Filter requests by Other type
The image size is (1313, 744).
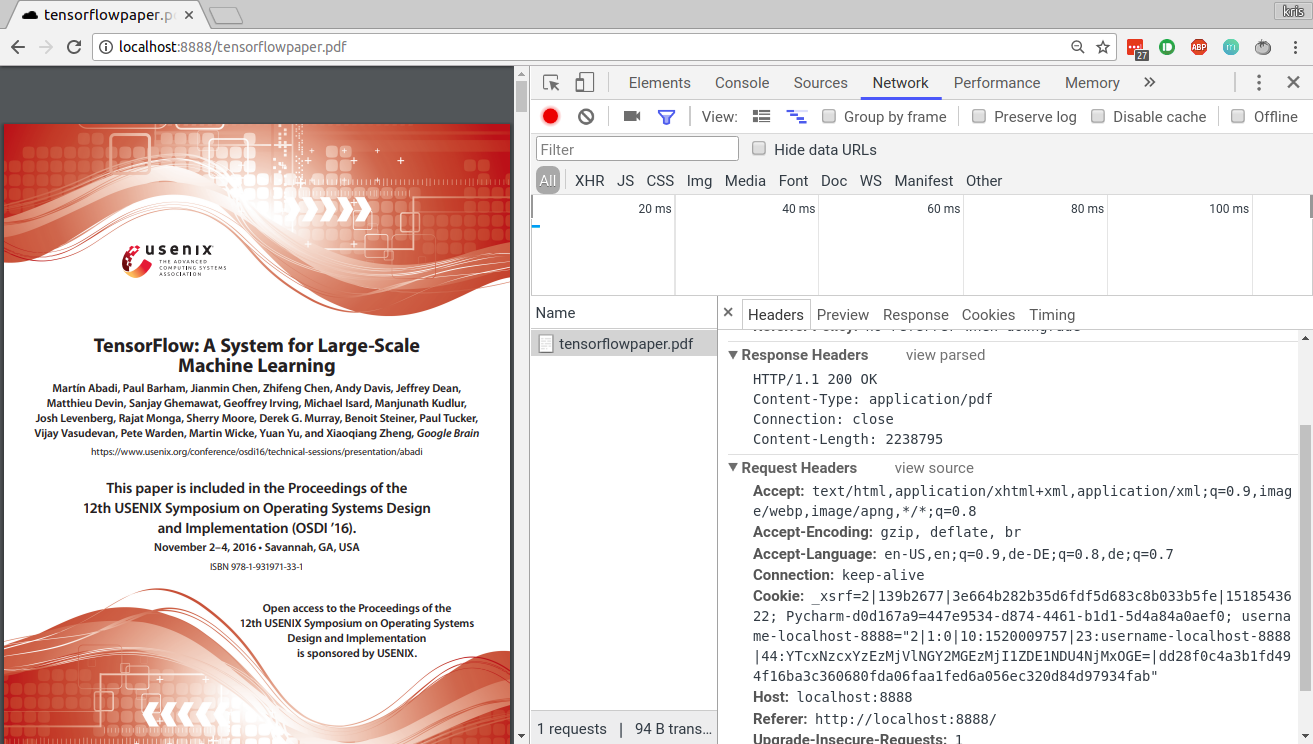click(984, 181)
